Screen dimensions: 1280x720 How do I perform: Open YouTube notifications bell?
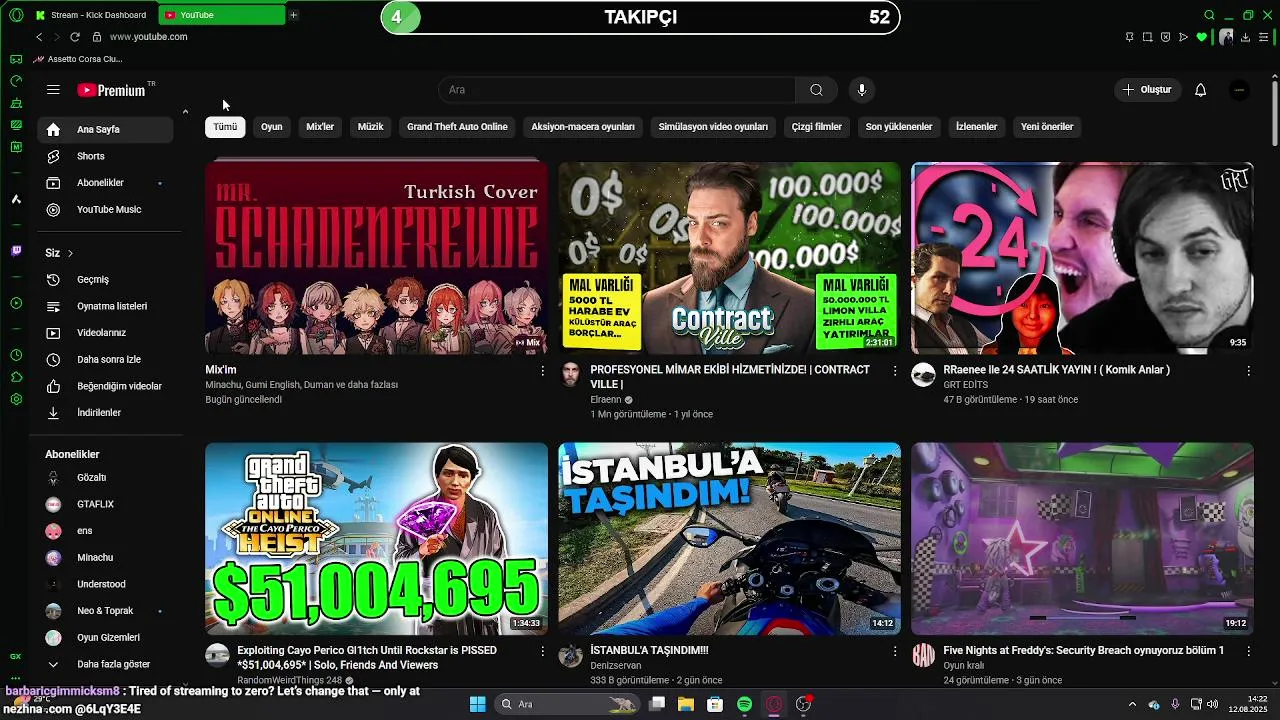1200,90
